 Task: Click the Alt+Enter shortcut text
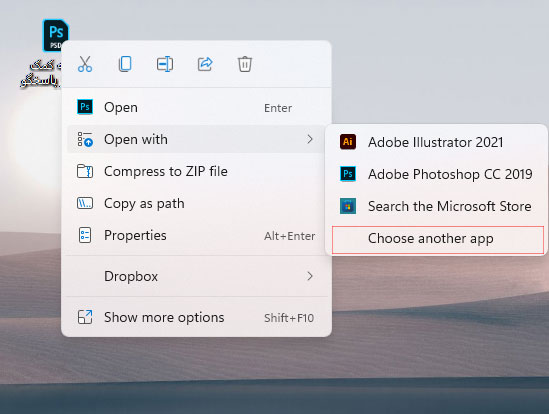[x=290, y=236]
